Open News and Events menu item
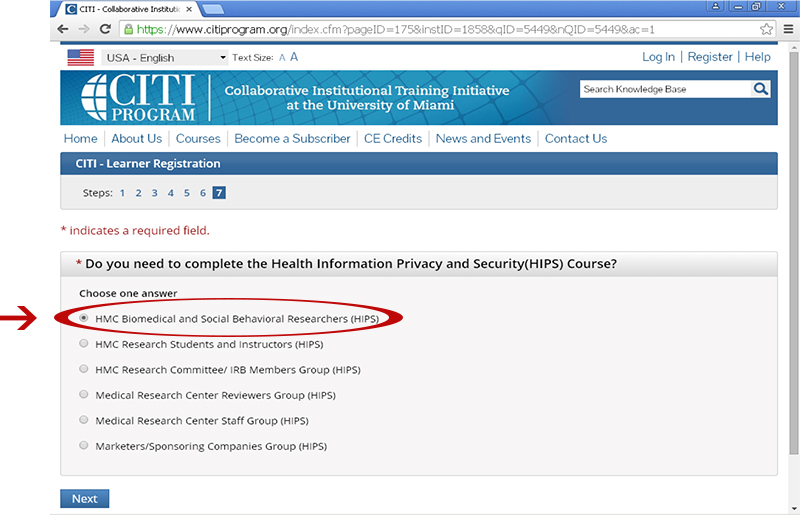Screen dimensions: 800x515 483,138
